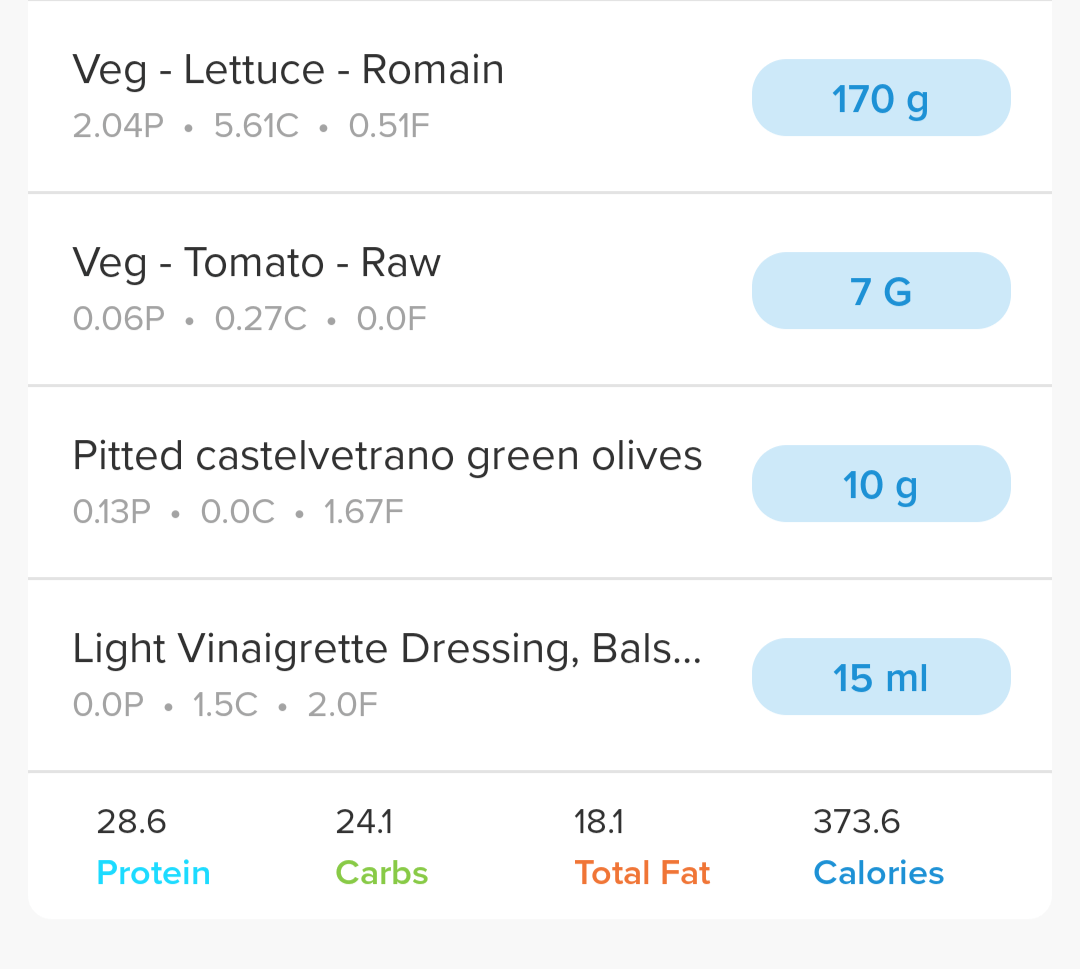Edit the 7 G tomato amount

[x=880, y=291]
